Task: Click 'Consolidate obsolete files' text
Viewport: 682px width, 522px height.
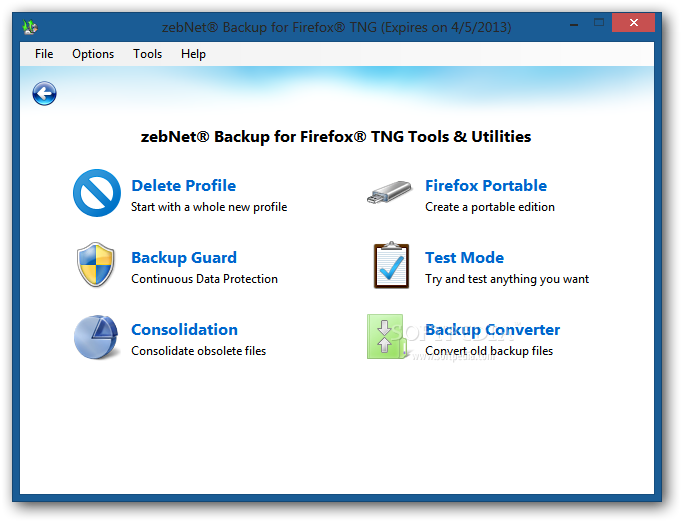Action: click(198, 351)
